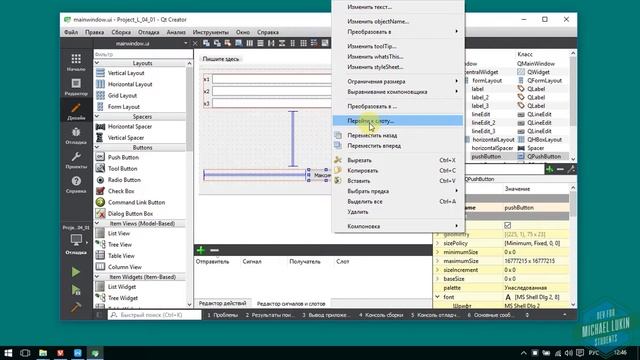
Task: Collapse the Spacers widget category
Action: pos(97,116)
